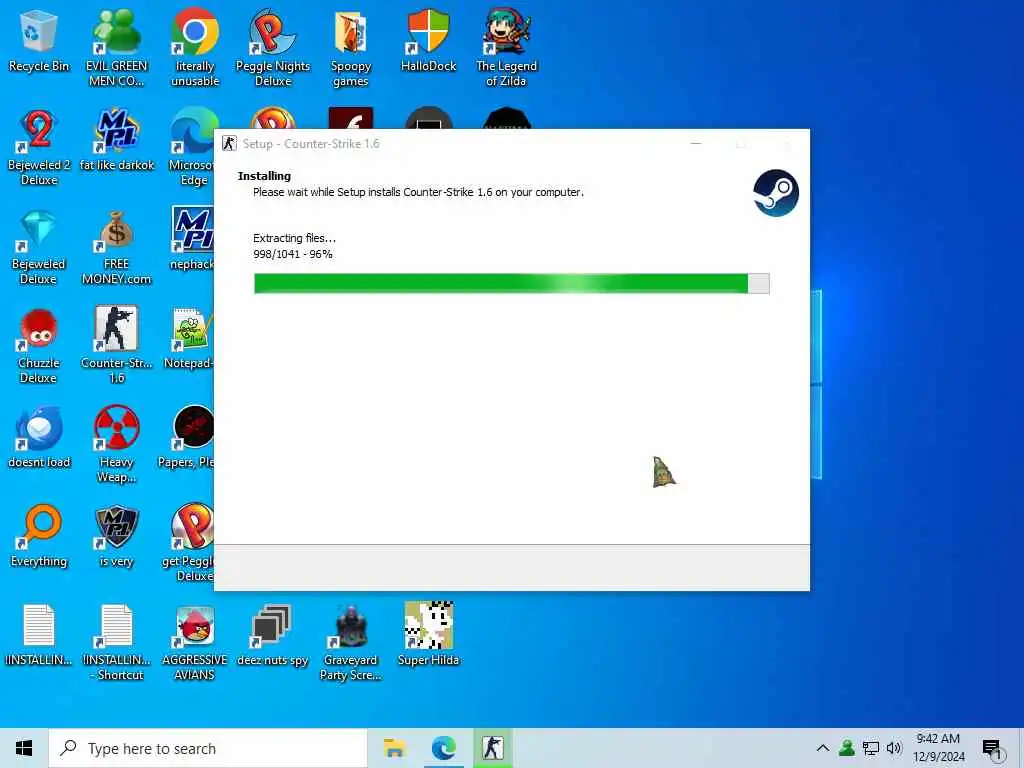Open Peggle Nights Deluxe icon

(272, 48)
